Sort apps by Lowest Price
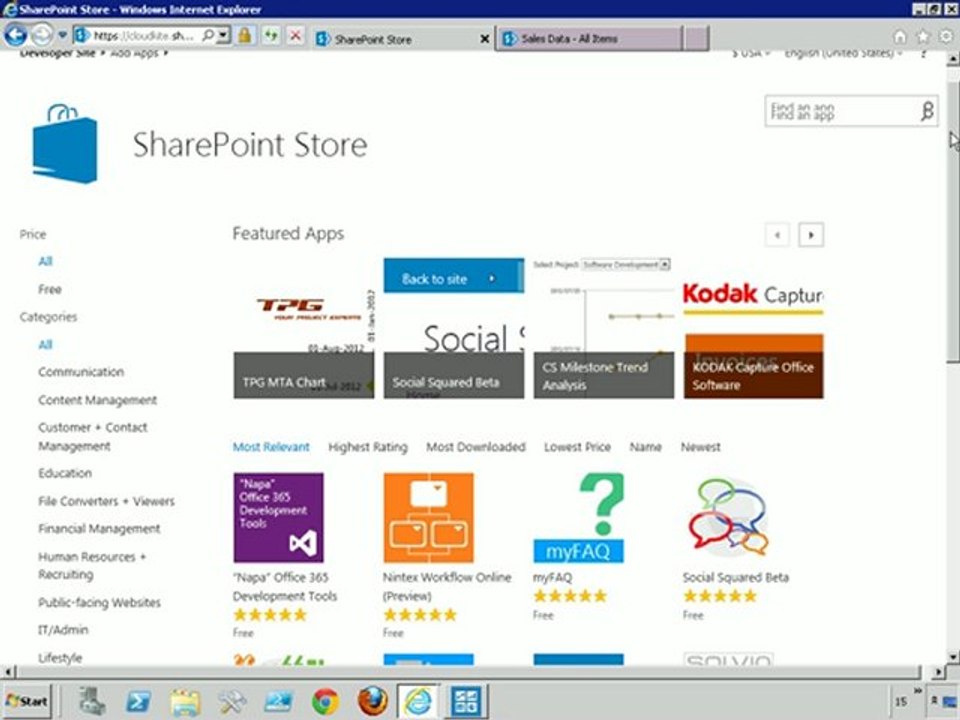This screenshot has height=720, width=960. point(577,448)
